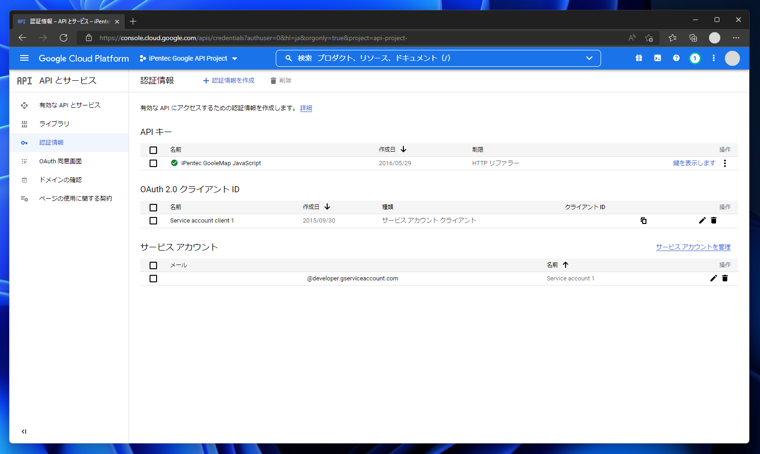
Task: Edit Service account client 1 pencil icon
Action: tap(702, 220)
